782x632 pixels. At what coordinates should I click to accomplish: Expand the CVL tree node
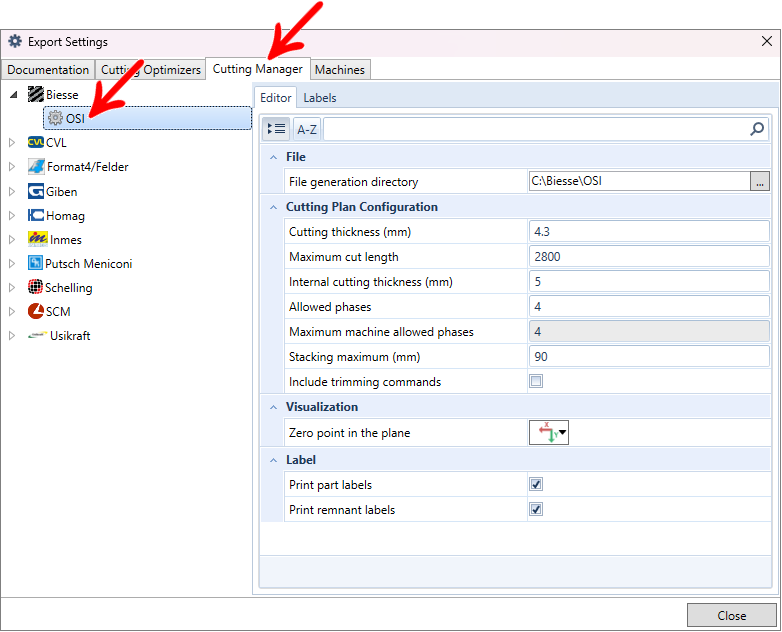[x=12, y=143]
